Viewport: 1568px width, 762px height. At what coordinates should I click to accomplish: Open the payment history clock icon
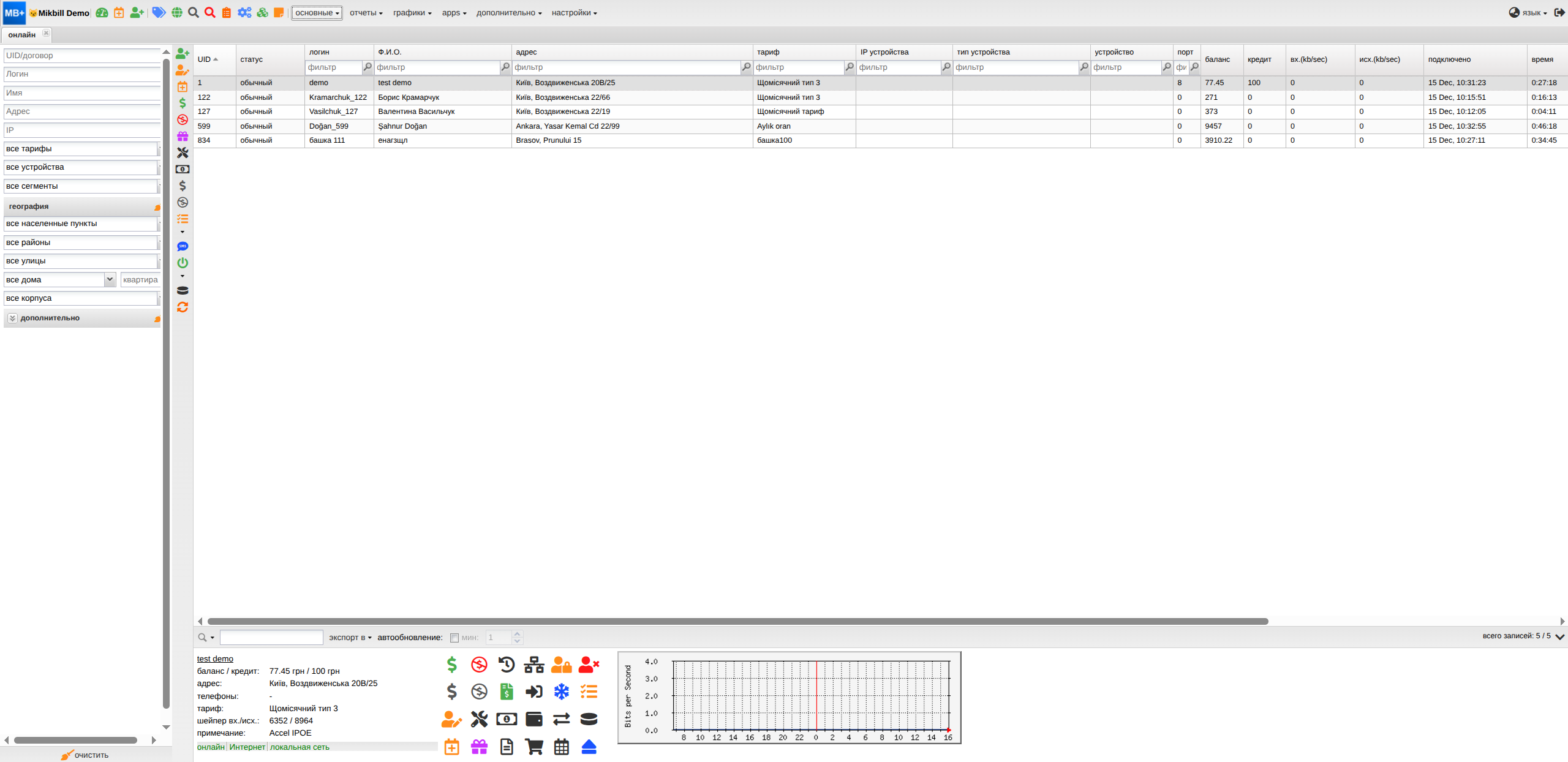click(506, 664)
